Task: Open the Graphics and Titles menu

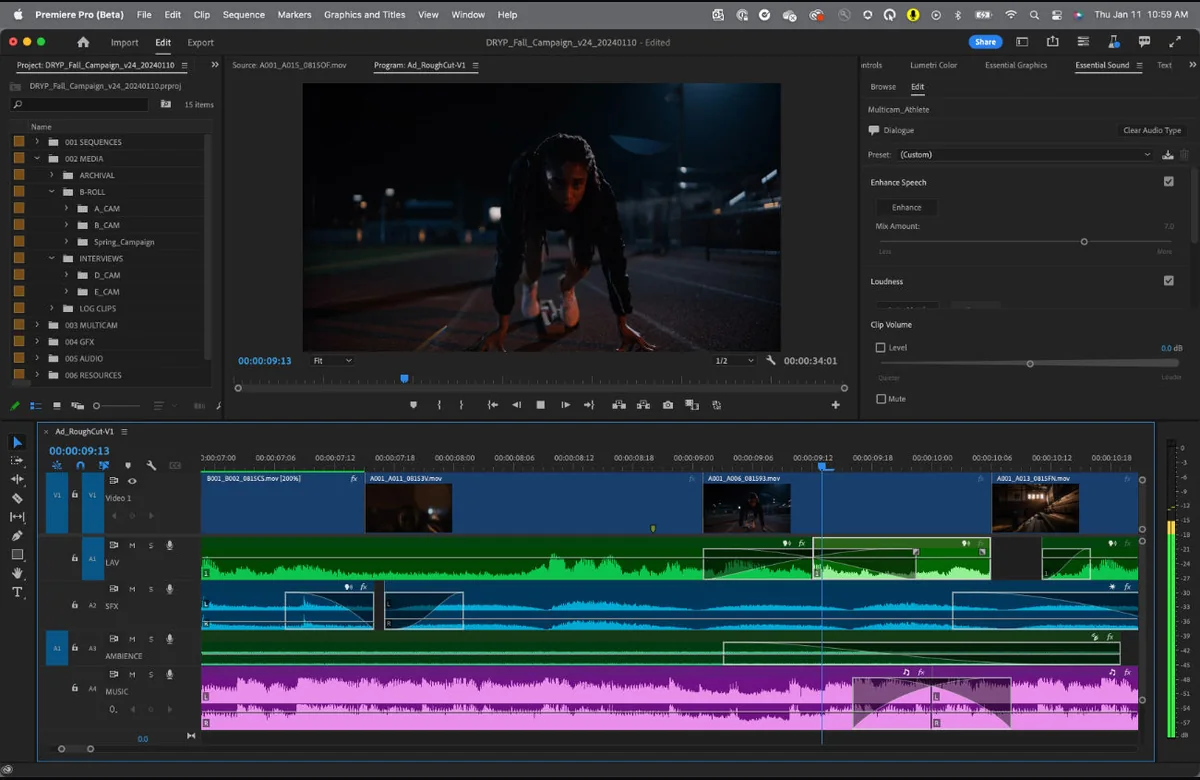Action: 365,15
